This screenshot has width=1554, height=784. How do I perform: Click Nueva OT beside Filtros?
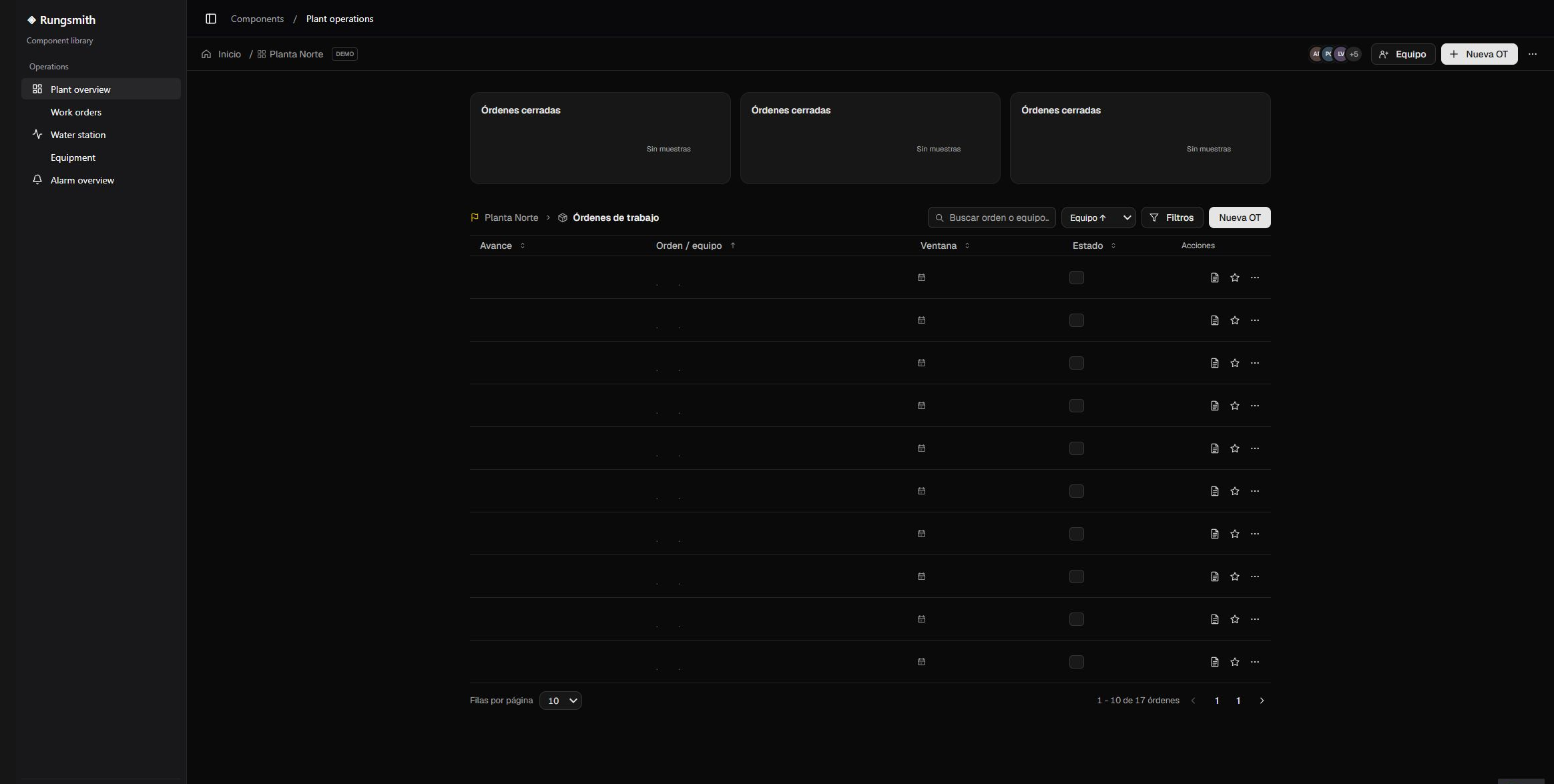tap(1240, 218)
